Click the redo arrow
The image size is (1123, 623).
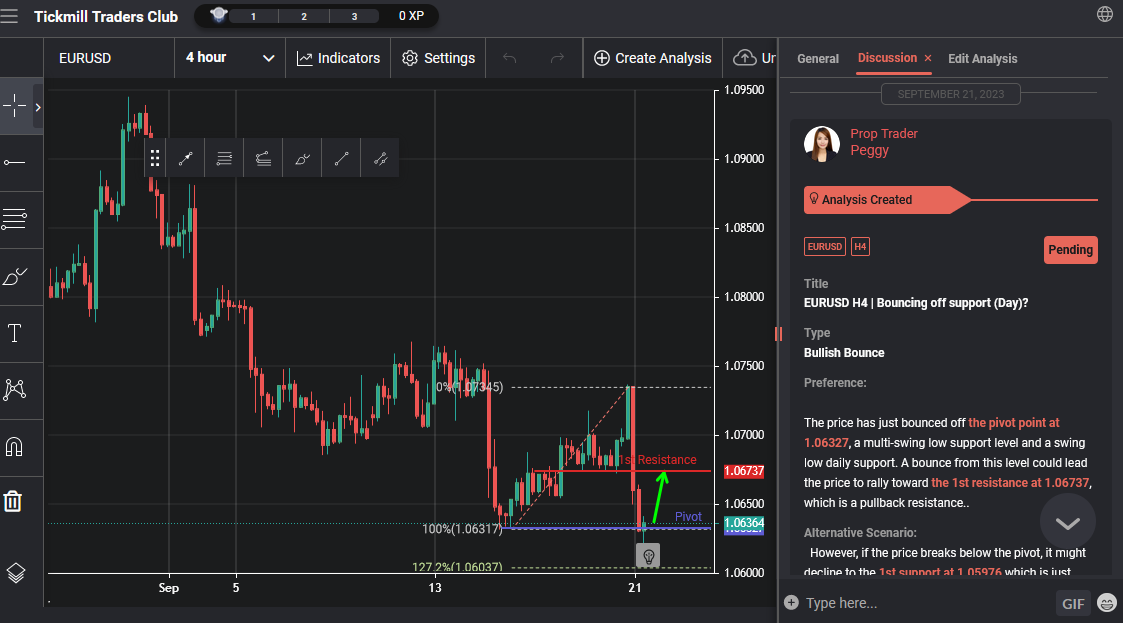pyautogui.click(x=557, y=58)
